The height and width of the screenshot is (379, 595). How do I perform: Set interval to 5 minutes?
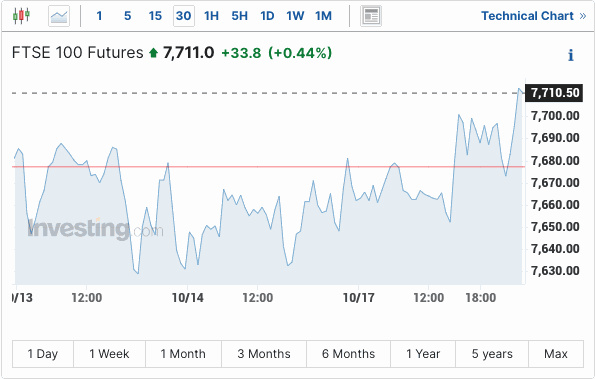tap(128, 16)
